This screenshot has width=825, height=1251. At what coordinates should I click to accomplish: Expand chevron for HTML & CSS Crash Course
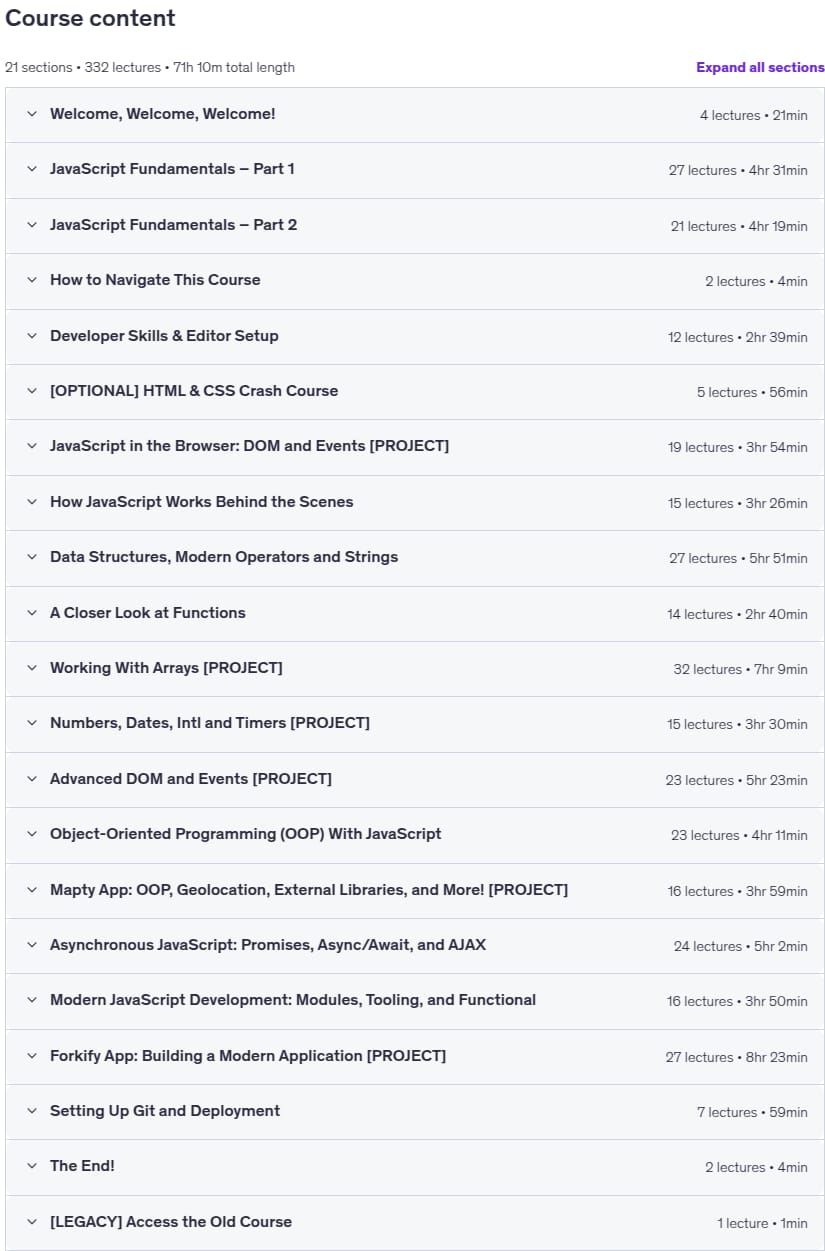click(x=32, y=392)
